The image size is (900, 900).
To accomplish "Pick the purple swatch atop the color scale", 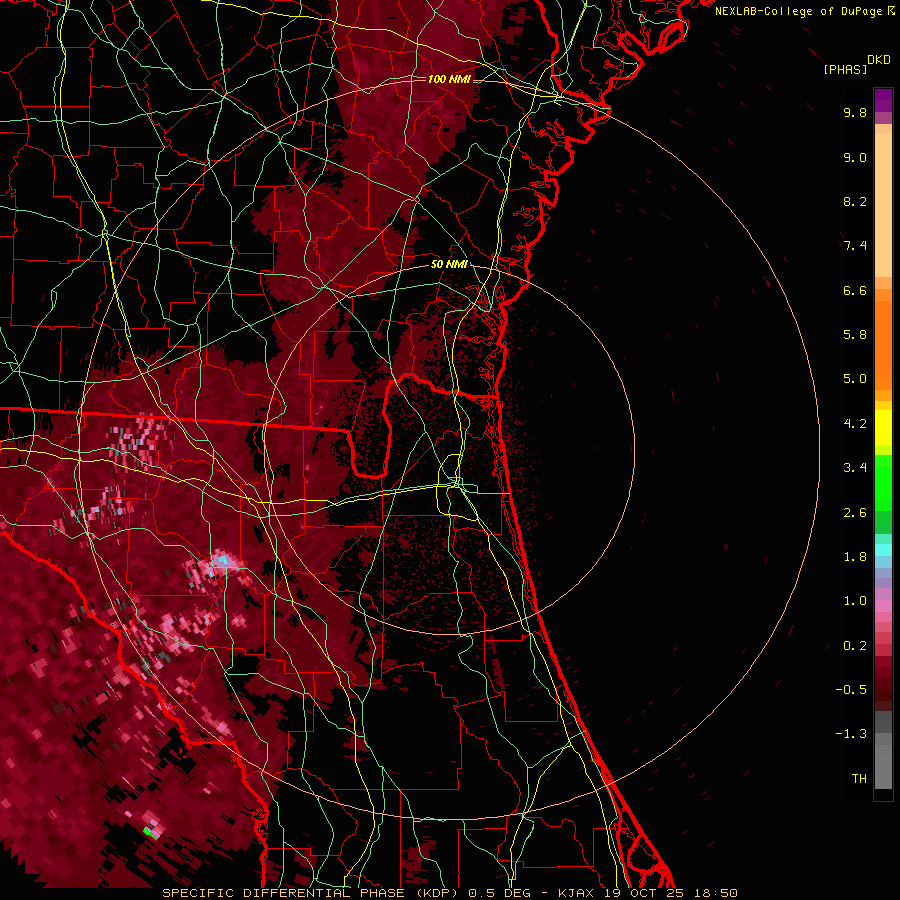I will (x=883, y=100).
